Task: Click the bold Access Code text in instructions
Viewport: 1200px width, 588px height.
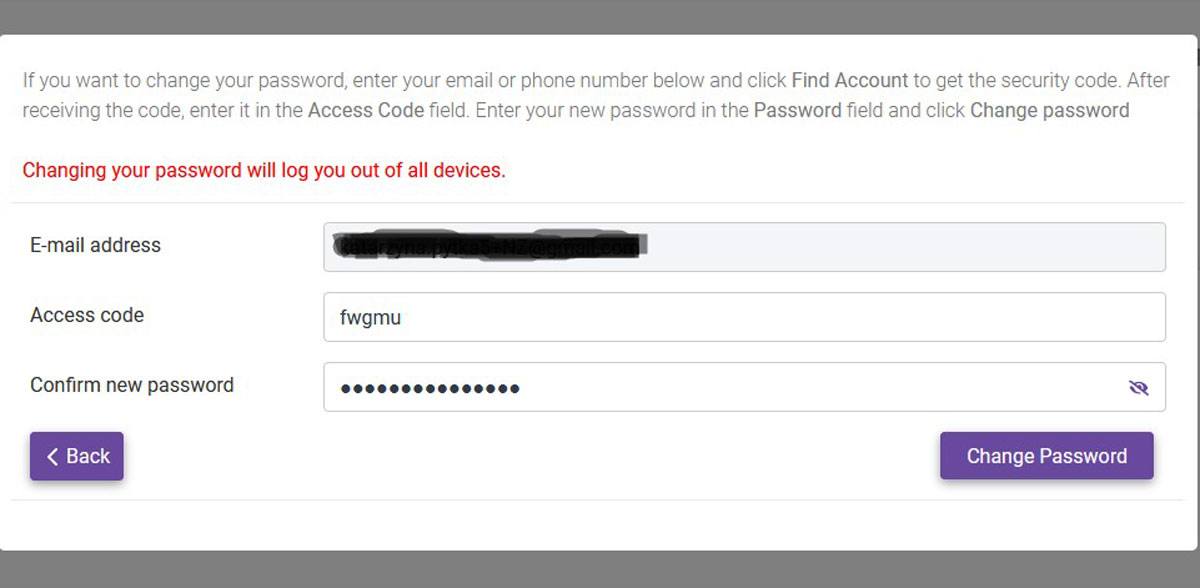Action: pyautogui.click(x=366, y=110)
